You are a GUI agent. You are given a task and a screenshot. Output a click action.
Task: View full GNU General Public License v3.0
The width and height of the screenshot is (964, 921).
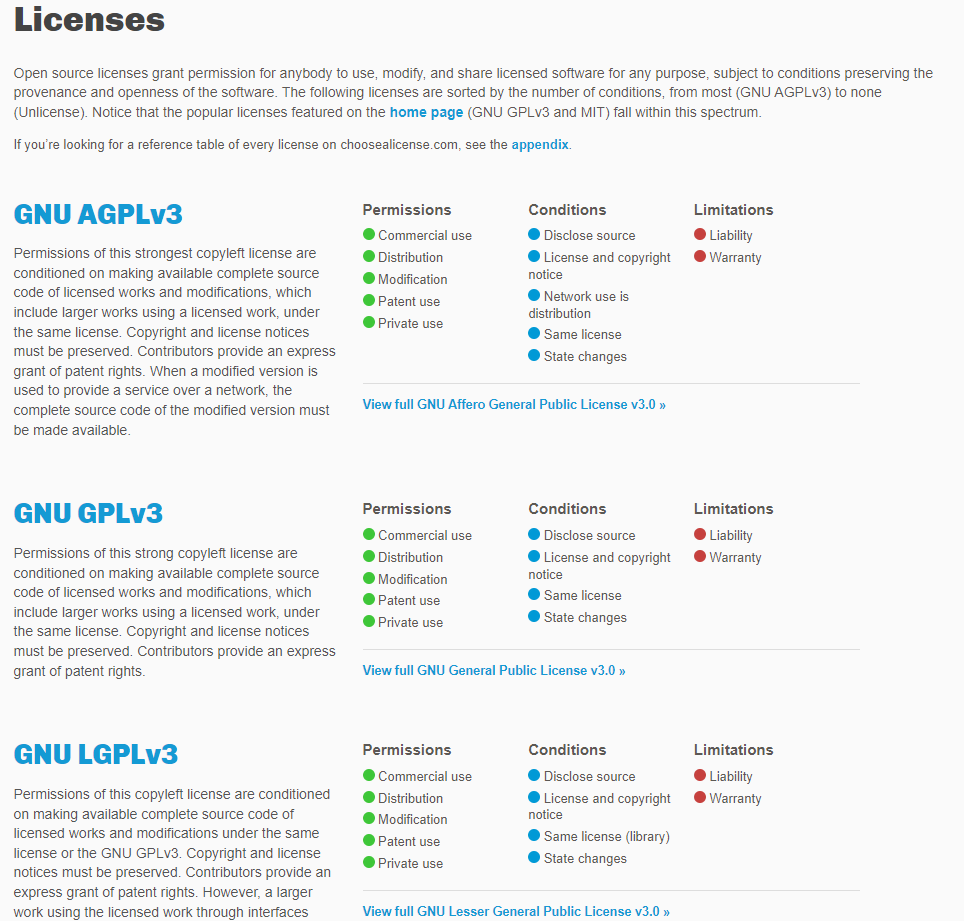pyautogui.click(x=494, y=671)
